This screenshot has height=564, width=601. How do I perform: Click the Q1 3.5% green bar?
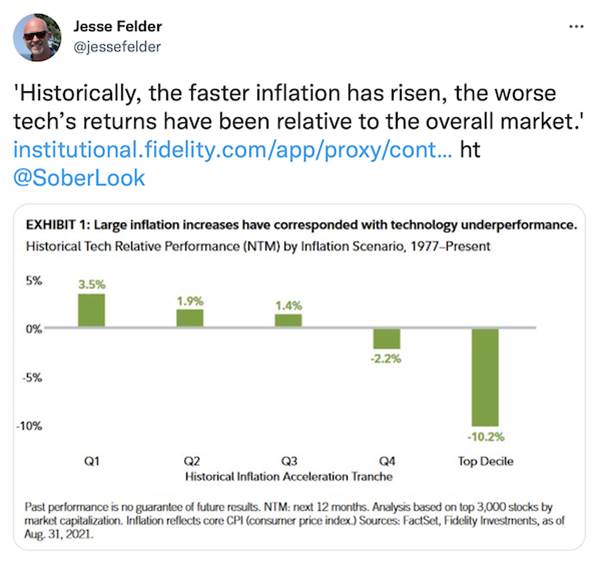[92, 311]
